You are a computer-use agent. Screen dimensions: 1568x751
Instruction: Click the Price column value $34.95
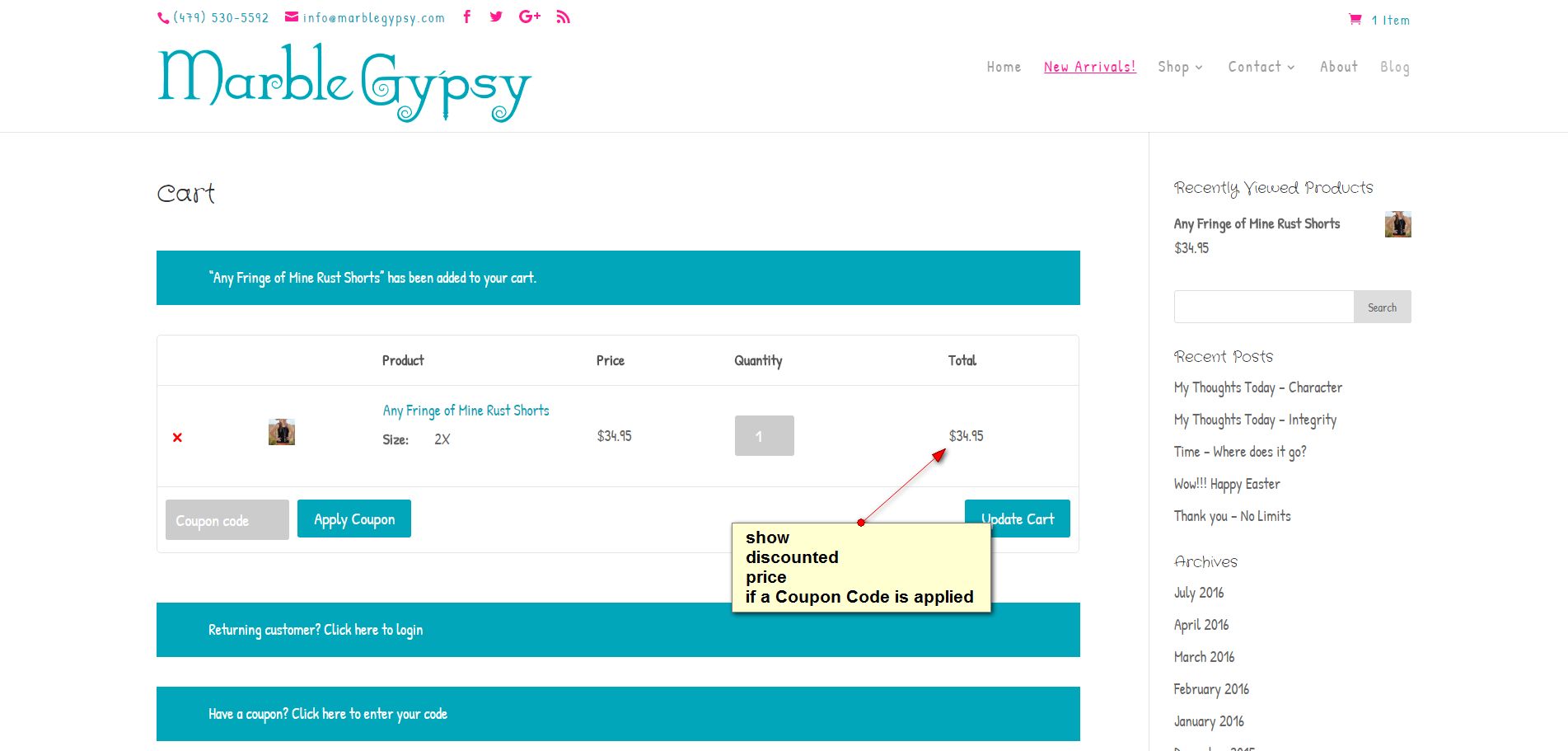pos(615,435)
